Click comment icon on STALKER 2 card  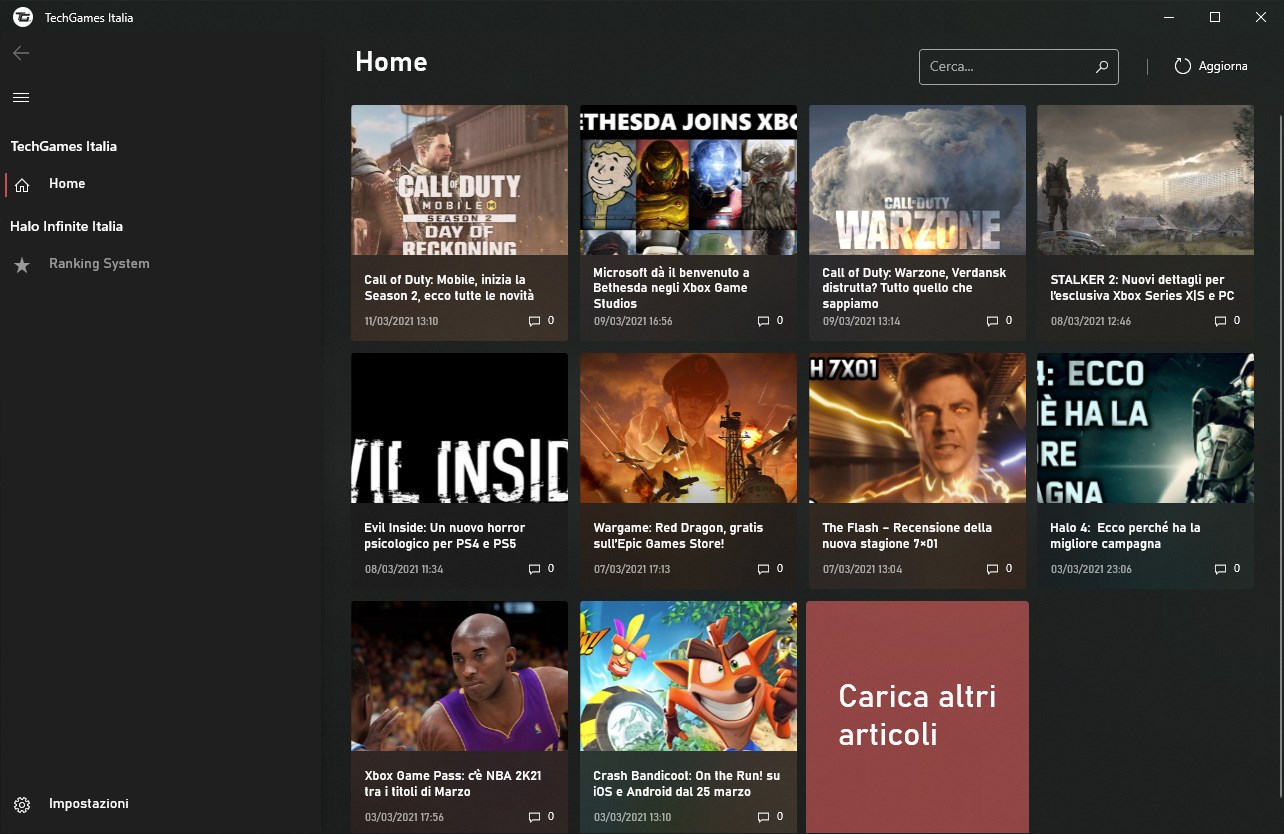(1221, 321)
